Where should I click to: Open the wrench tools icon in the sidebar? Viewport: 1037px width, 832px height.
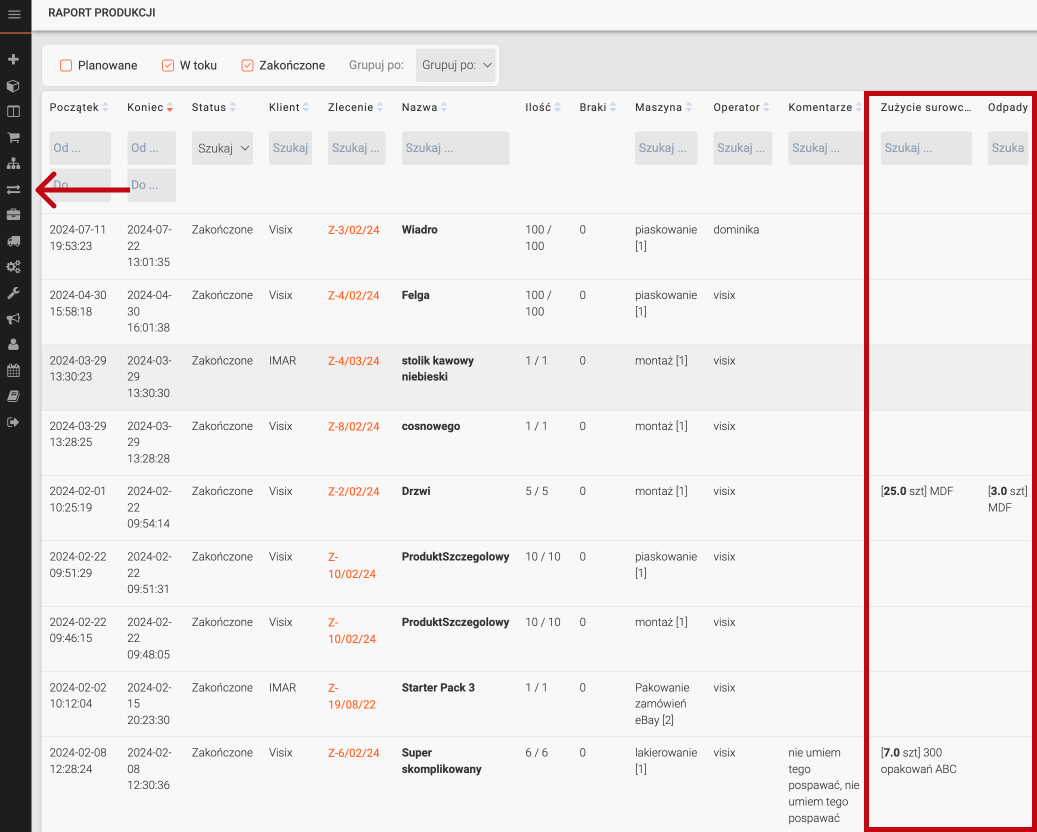pyautogui.click(x=14, y=293)
